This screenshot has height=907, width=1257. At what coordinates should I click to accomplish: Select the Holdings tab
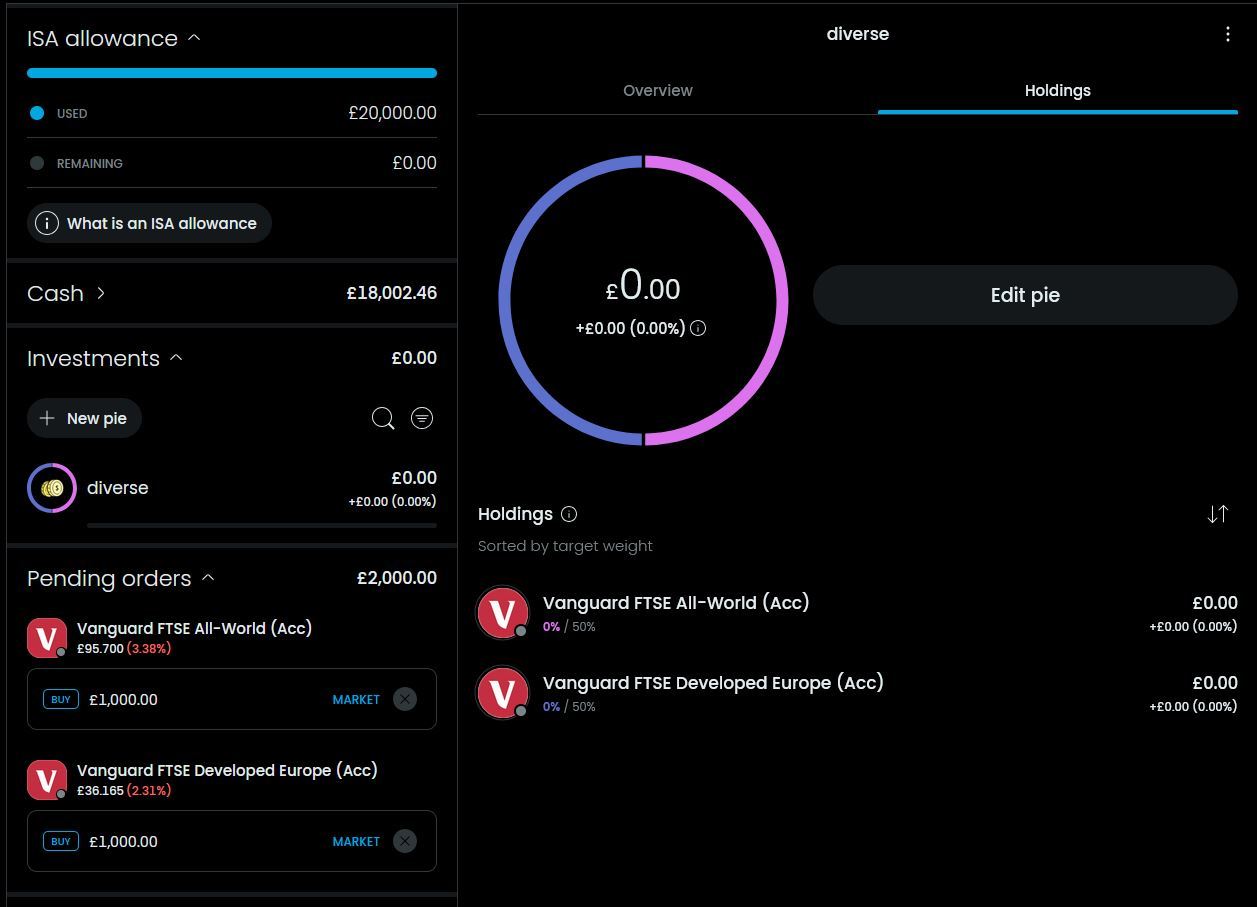point(1058,90)
